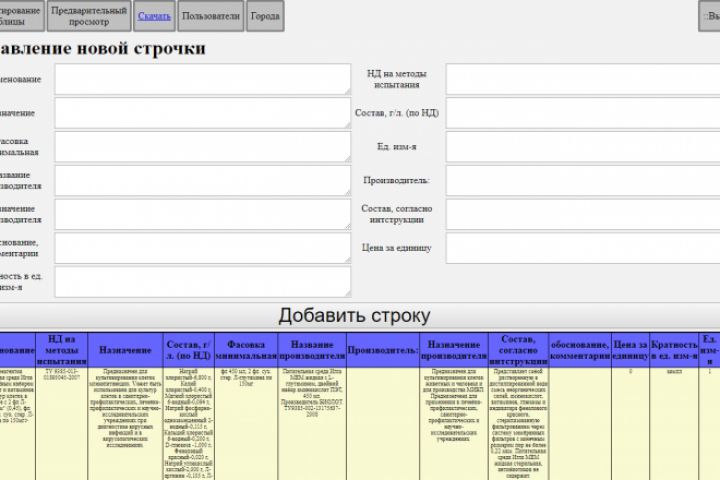This screenshot has height=480, width=720.
Task: Click the Состав, согласно инструкции column header
Action: pyautogui.click(x=518, y=350)
